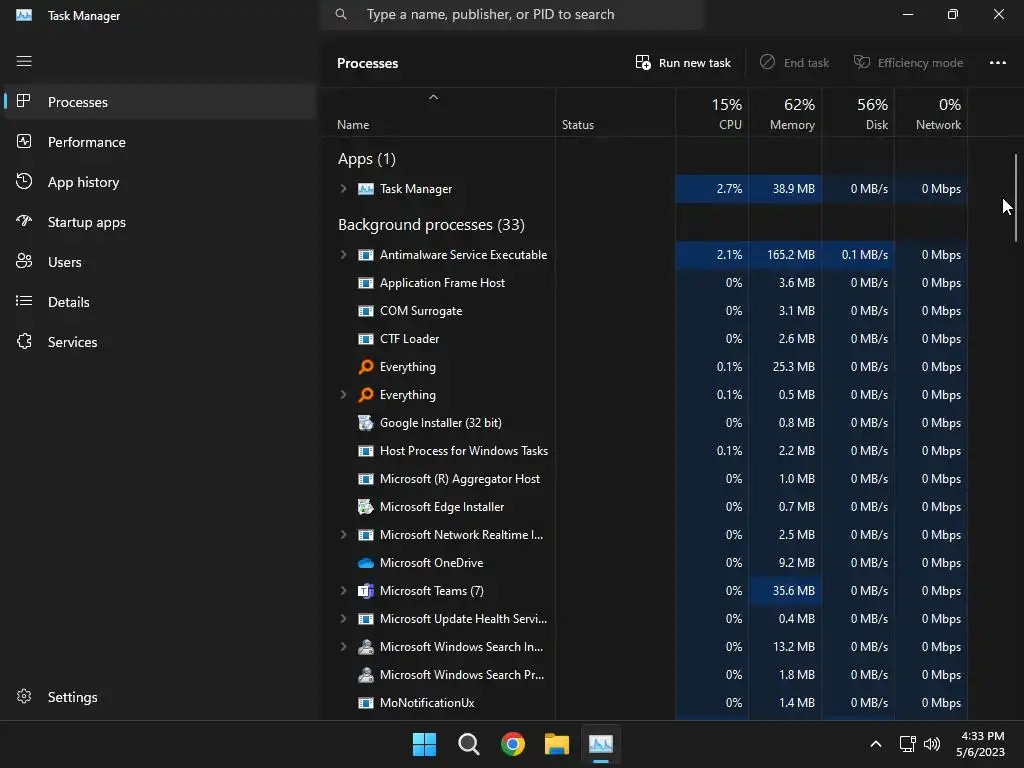The image size is (1024, 768).
Task: Click the process list vertical scrollbar
Action: pyautogui.click(x=1016, y=198)
